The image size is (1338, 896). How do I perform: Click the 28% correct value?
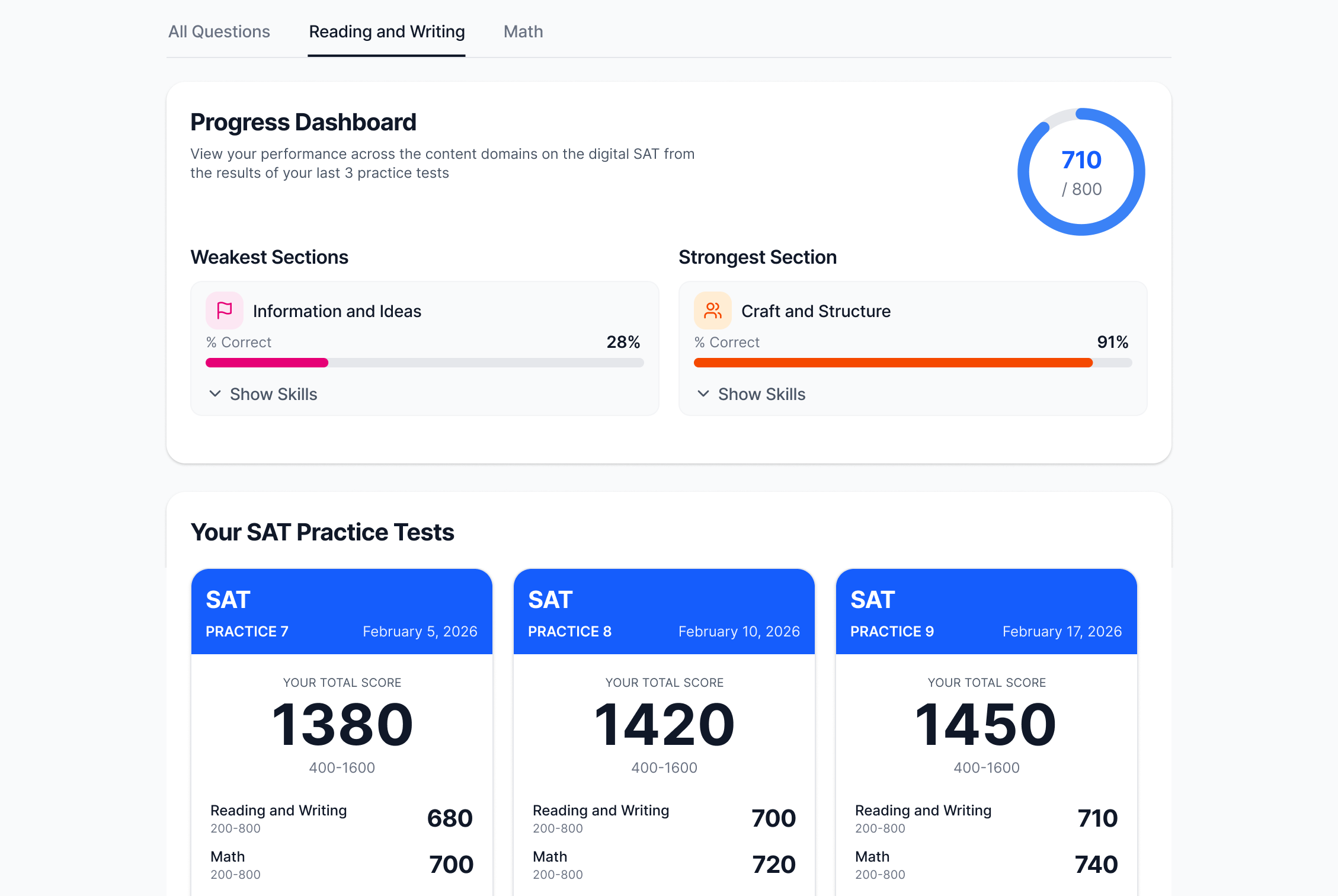tap(623, 342)
